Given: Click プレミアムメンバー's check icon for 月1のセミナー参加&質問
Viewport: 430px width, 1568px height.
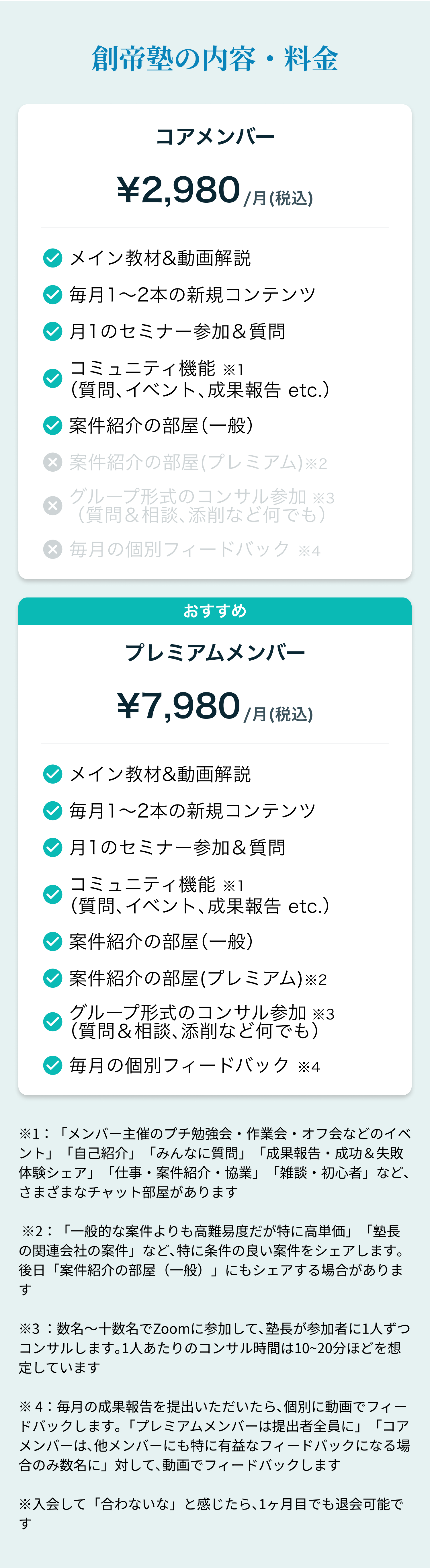Looking at the screenshot, I should point(53,847).
